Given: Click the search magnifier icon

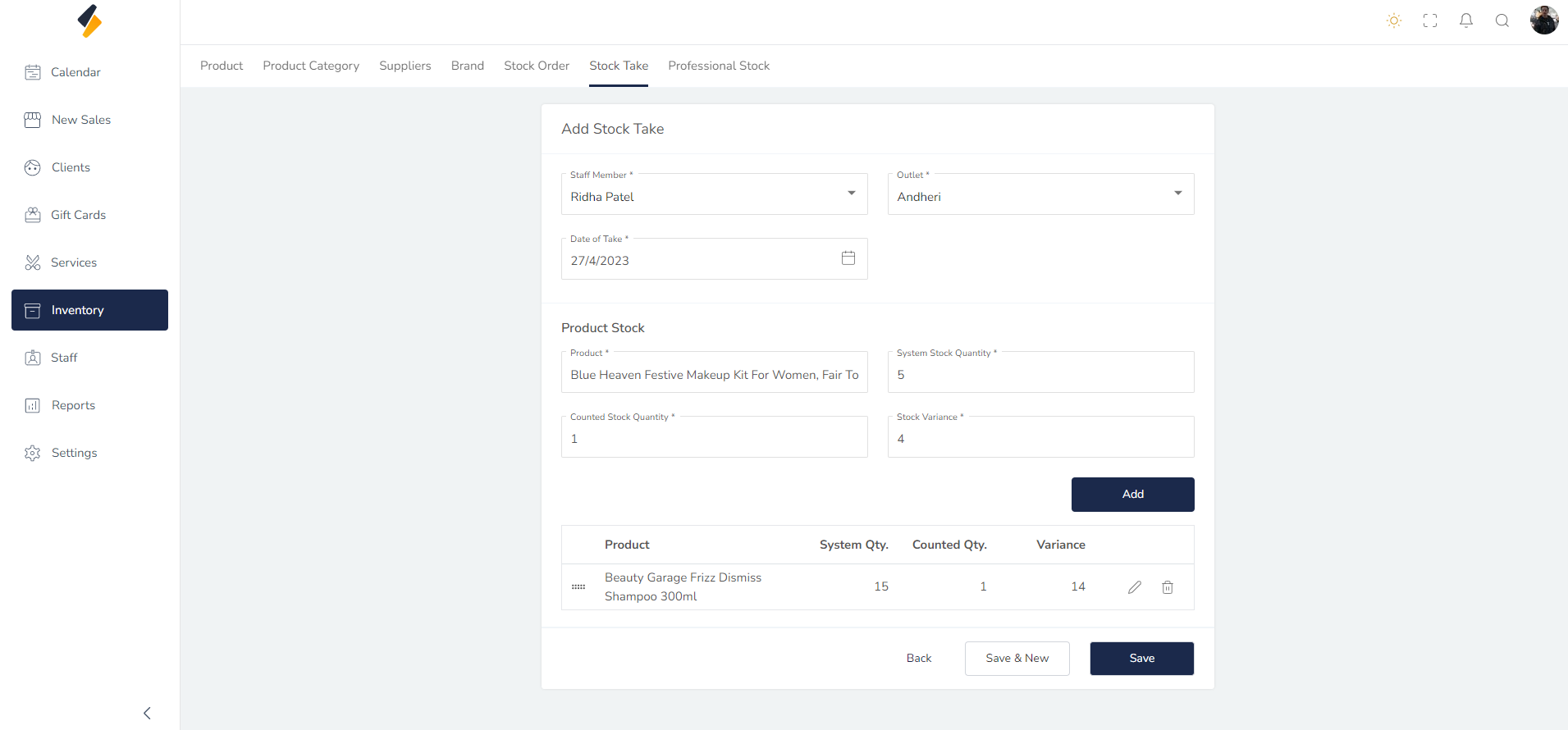Looking at the screenshot, I should click(x=1502, y=21).
